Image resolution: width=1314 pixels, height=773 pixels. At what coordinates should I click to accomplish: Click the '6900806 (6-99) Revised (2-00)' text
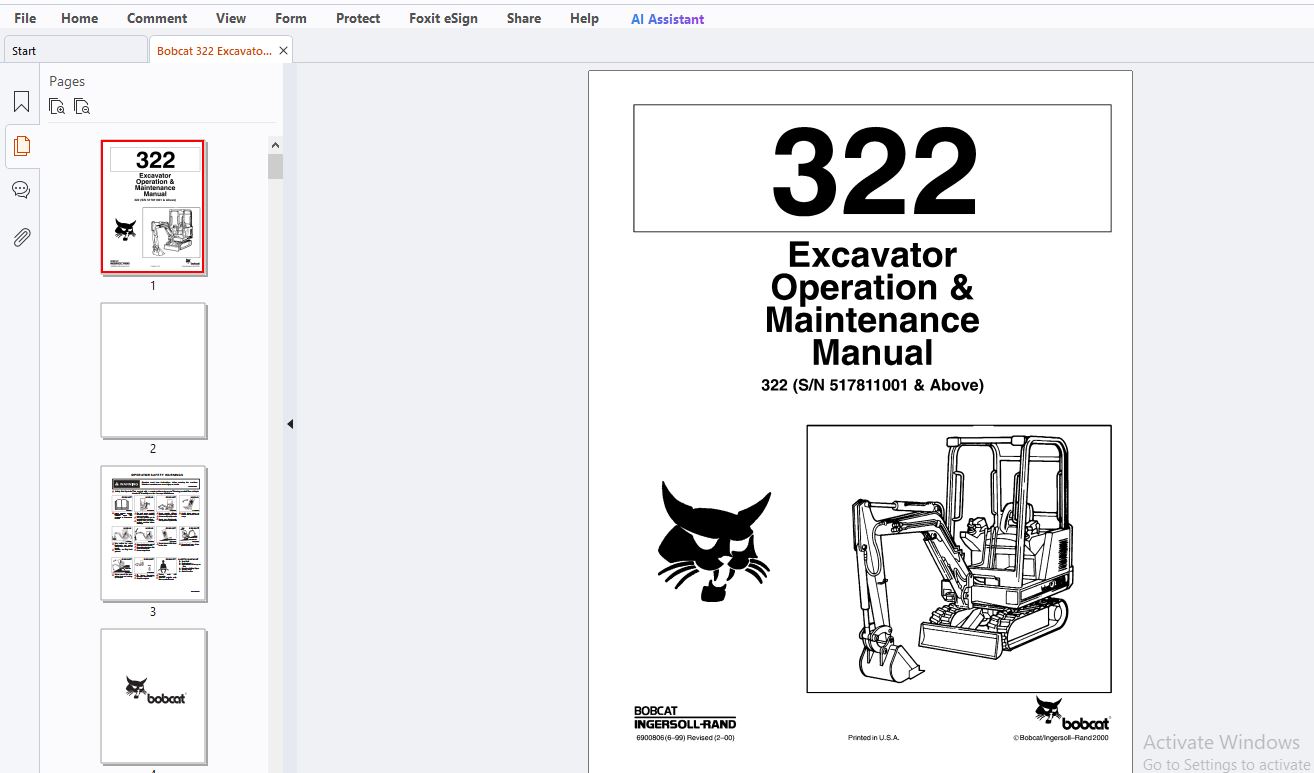(685, 738)
